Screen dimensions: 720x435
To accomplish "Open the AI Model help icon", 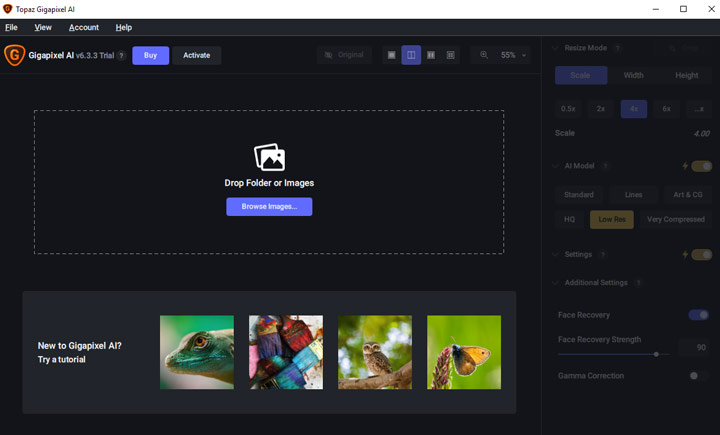I will pos(605,166).
